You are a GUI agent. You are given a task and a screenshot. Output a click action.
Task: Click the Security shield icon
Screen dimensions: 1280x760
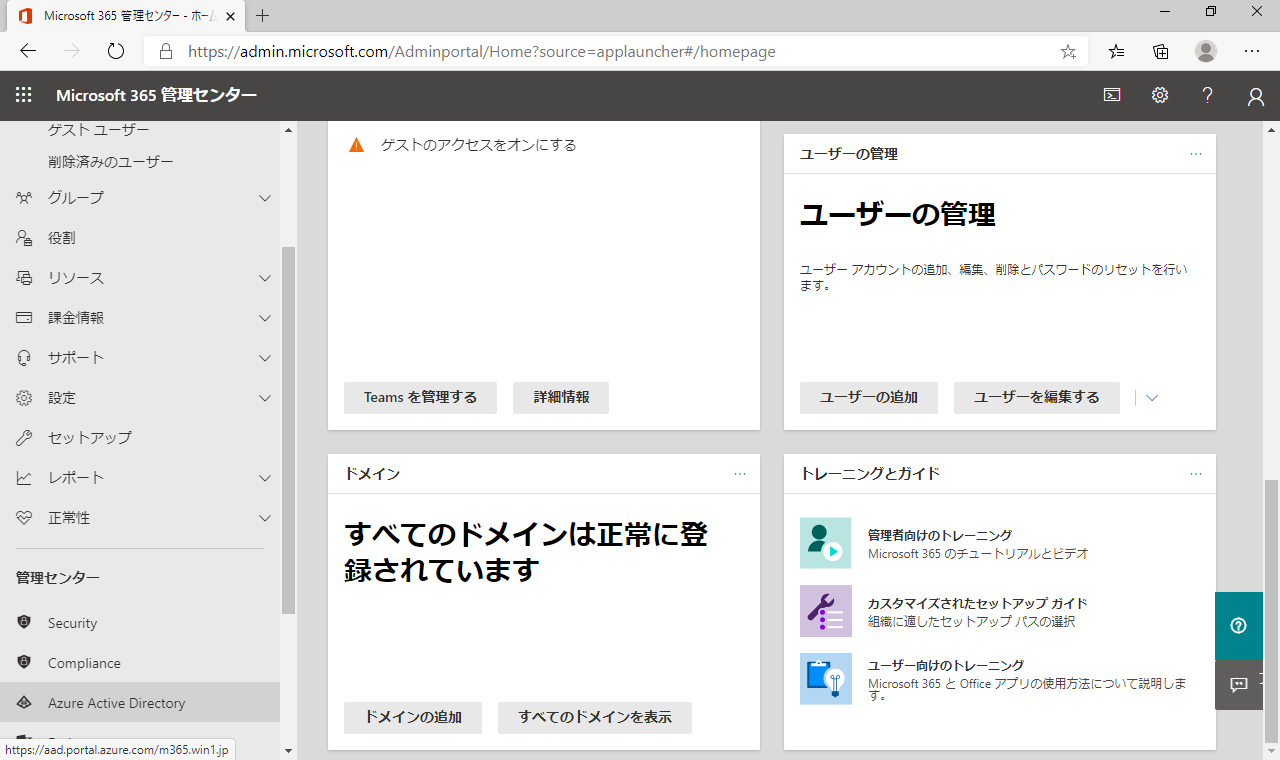click(25, 623)
